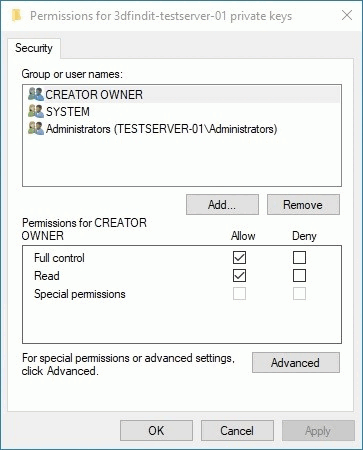
Task: Click the Add... button
Action: pyautogui.click(x=222, y=205)
